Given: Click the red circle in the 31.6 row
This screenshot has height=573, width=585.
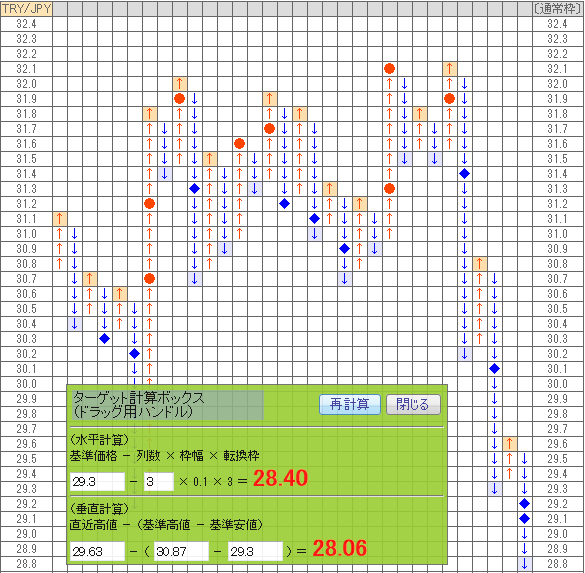Looking at the screenshot, I should [240, 144].
